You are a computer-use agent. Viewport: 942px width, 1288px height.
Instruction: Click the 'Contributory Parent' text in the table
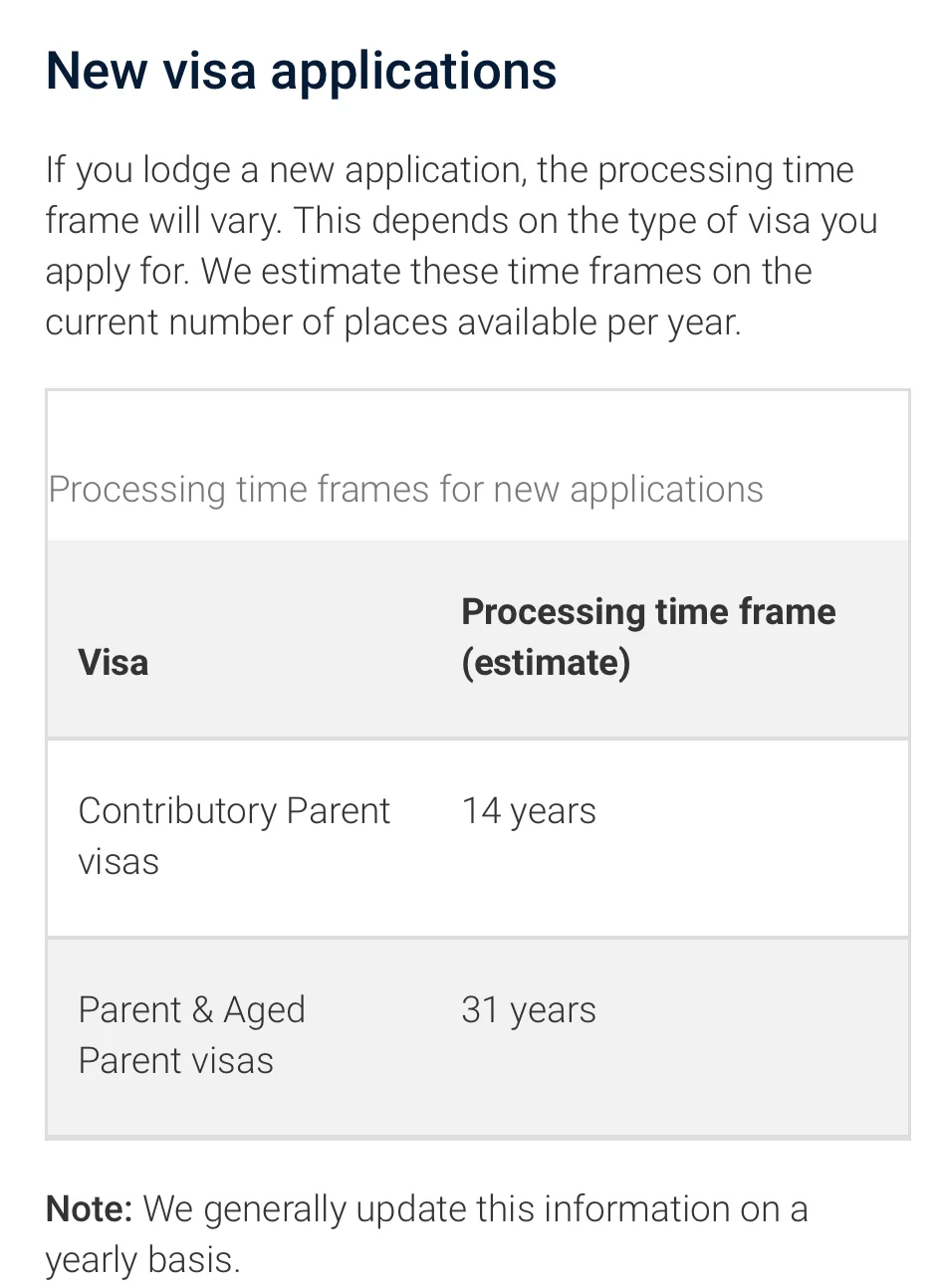click(234, 811)
